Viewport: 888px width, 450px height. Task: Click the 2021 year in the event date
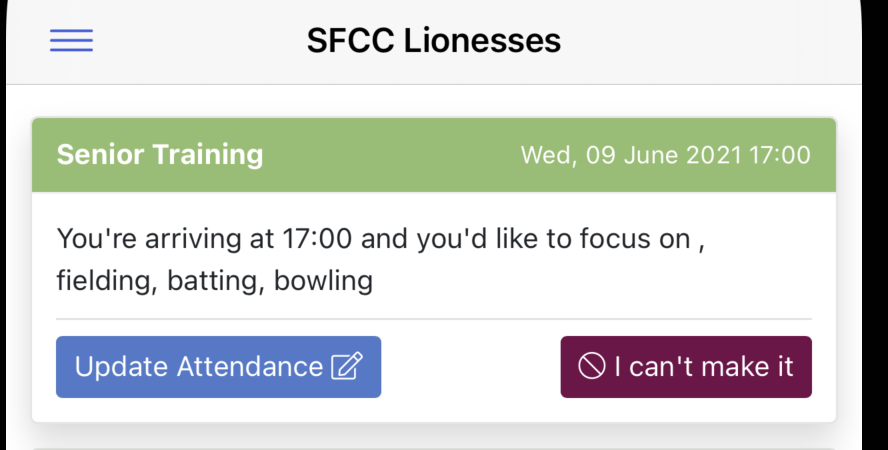(714, 155)
